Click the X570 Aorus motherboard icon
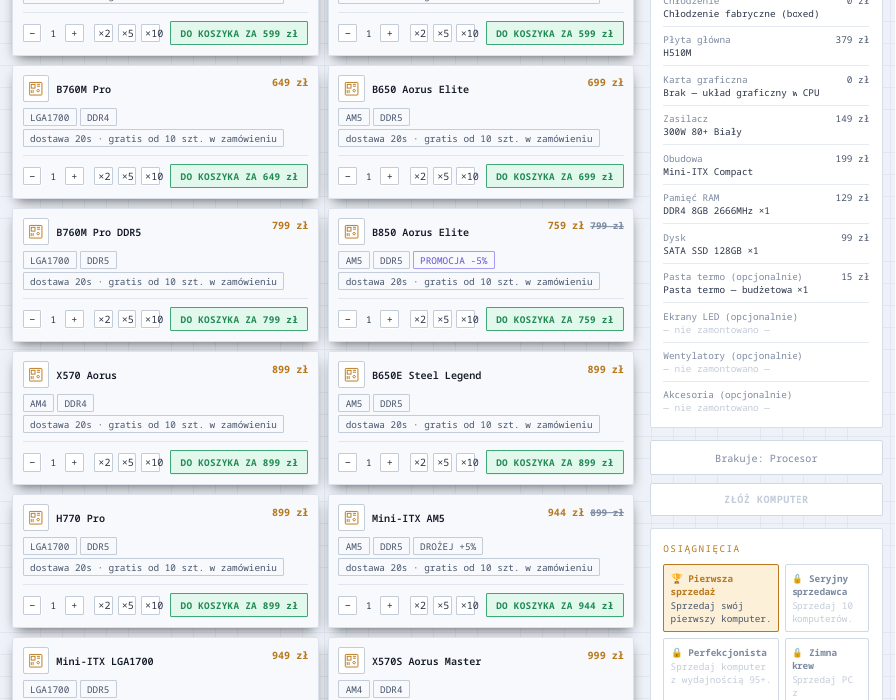Image resolution: width=896 pixels, height=700 pixels. tap(35, 375)
